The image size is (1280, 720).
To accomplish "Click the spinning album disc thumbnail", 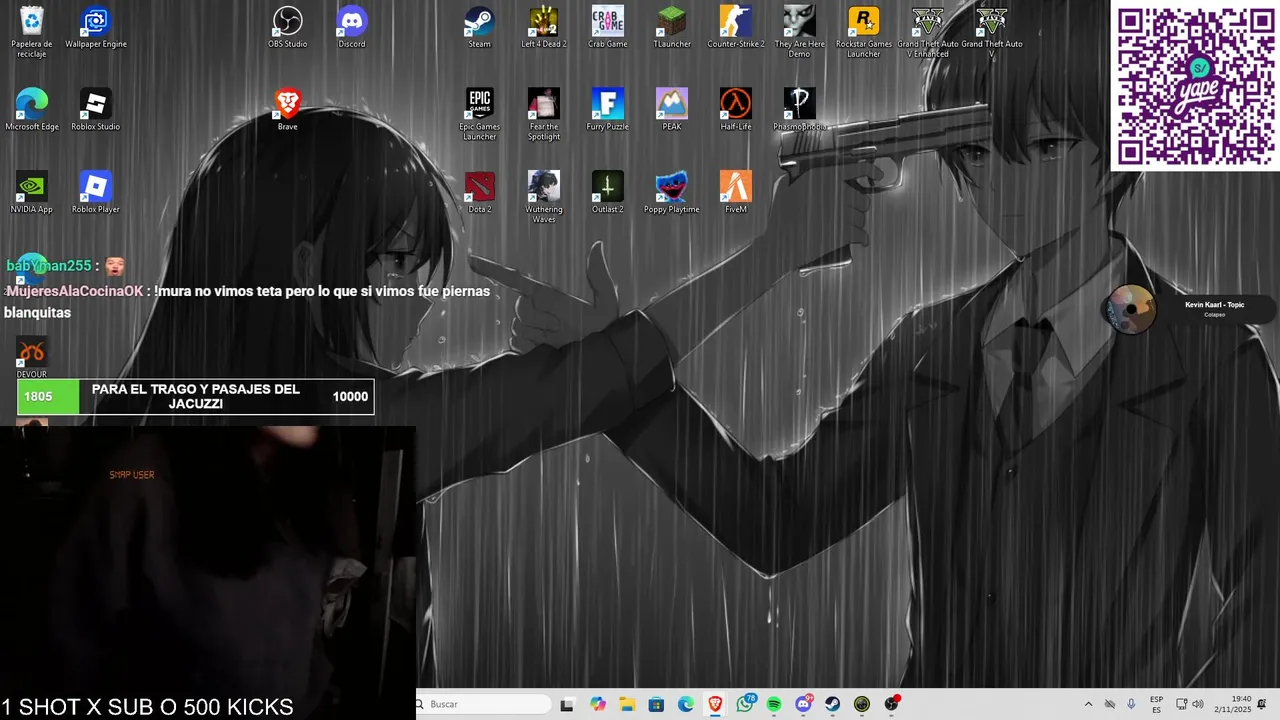I will pos(1131,309).
